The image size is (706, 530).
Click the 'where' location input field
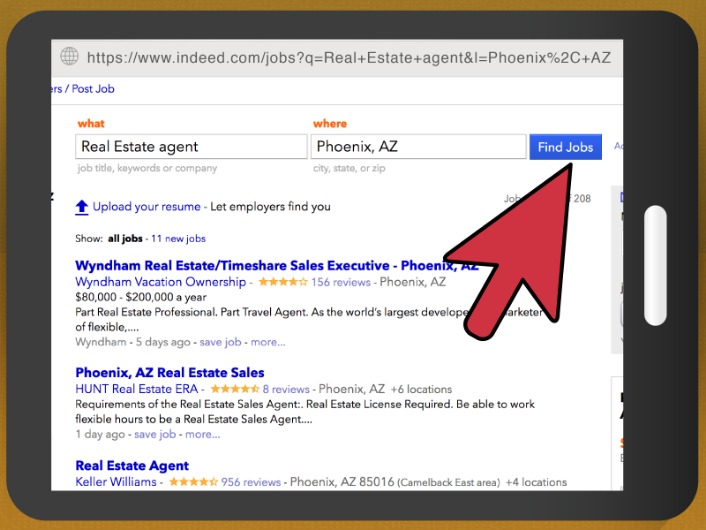418,147
